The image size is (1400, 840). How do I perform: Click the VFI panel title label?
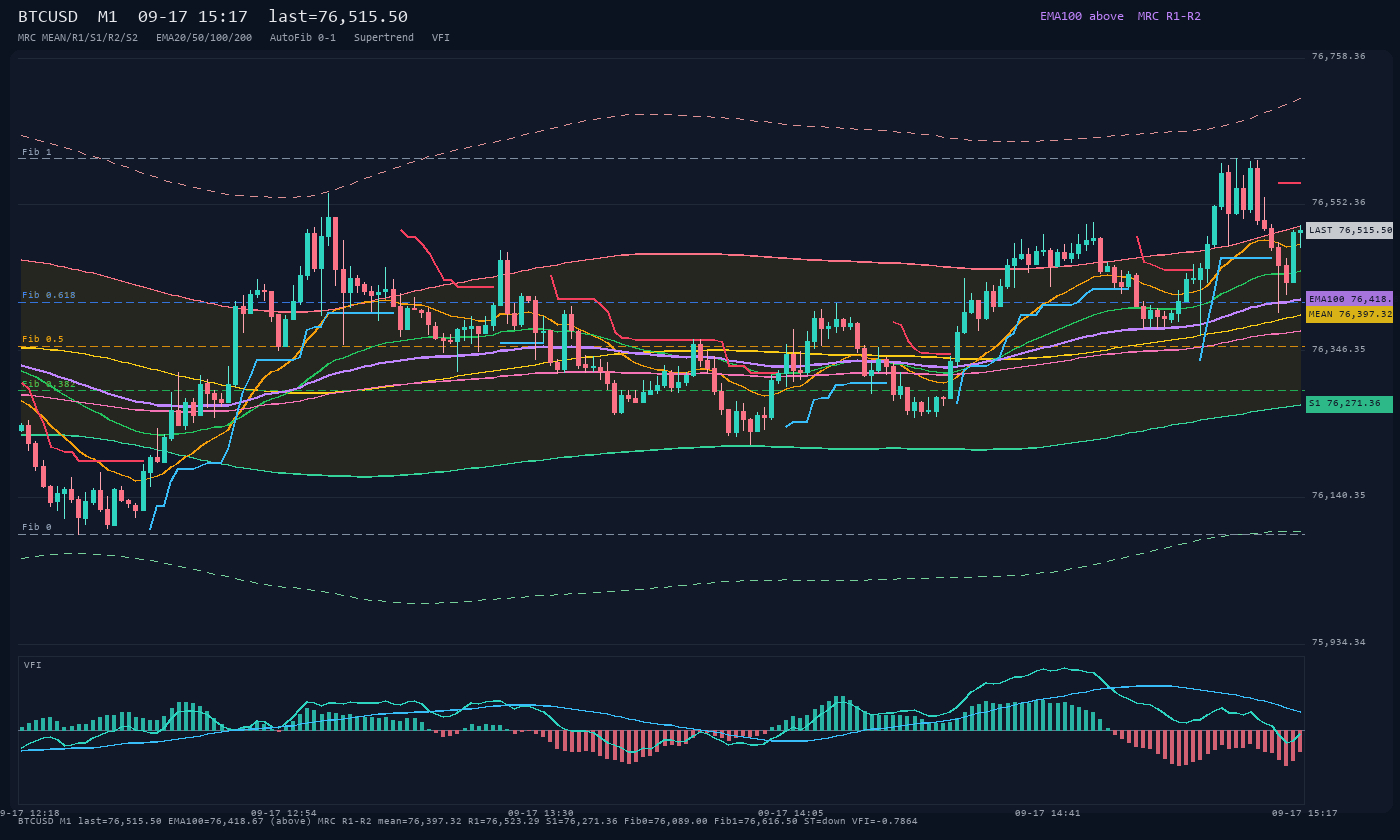pos(33,665)
